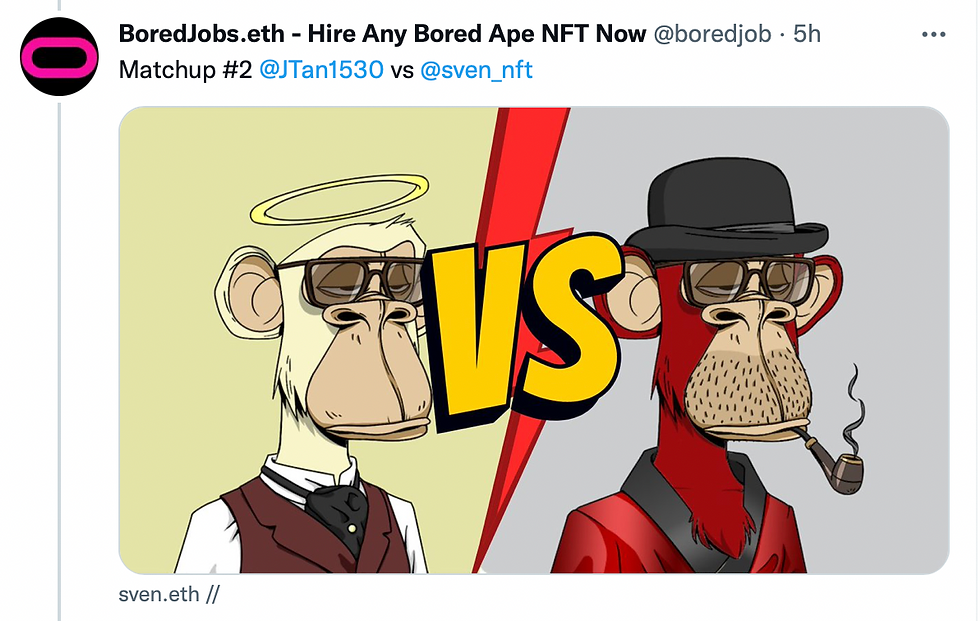This screenshot has height=621, width=980.
Task: Click the BoredJobs.eth display name
Action: click(382, 34)
